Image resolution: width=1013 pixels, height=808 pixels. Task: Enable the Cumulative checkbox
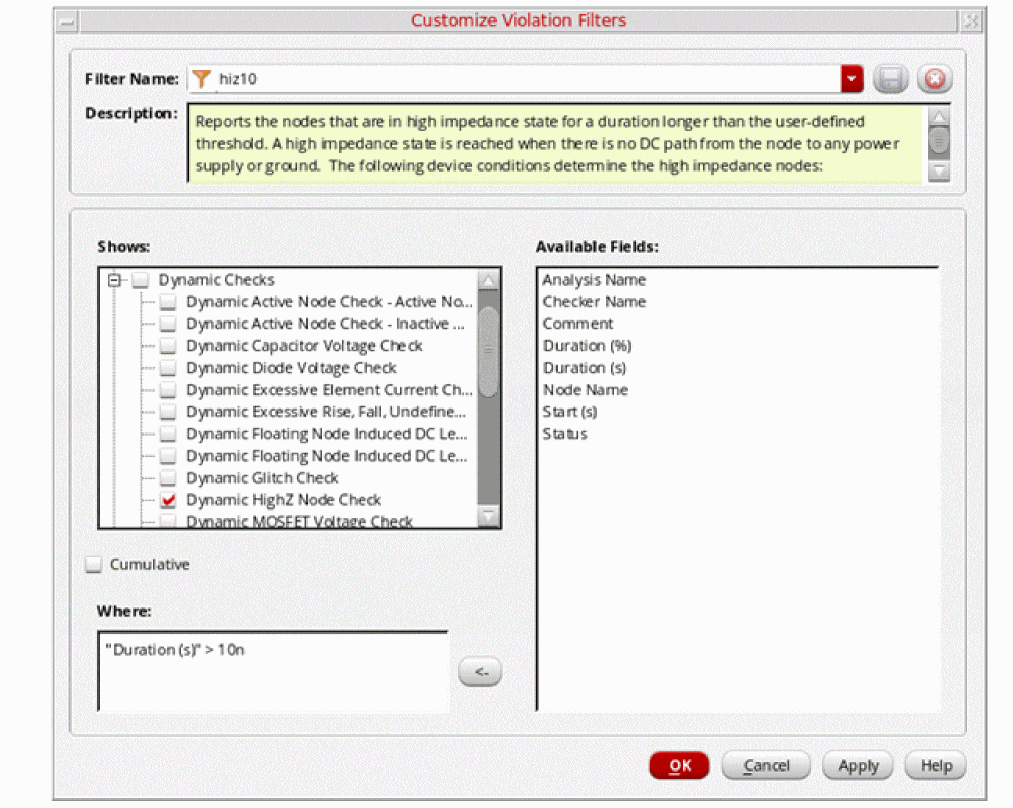click(x=94, y=565)
